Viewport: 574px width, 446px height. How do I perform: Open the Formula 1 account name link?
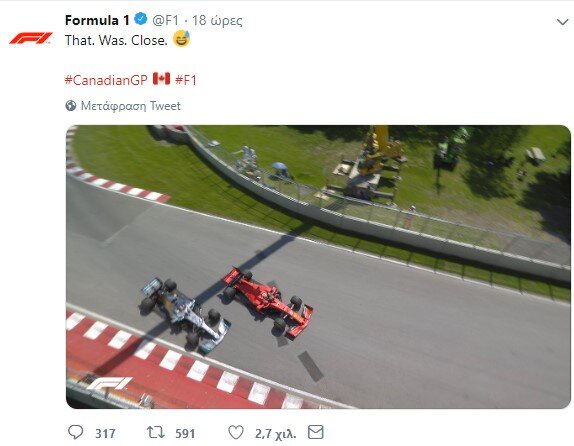(97, 20)
